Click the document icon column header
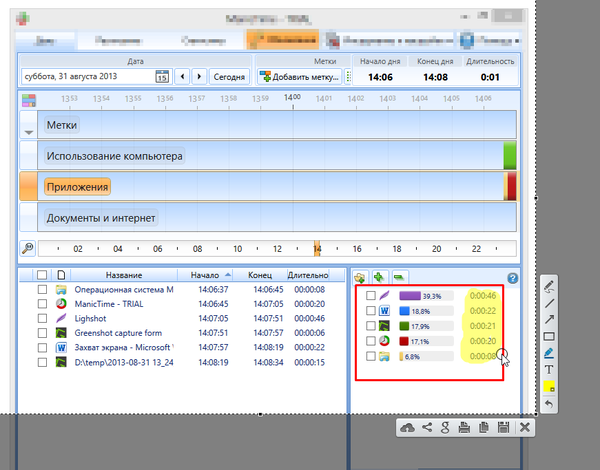 pyautogui.click(x=61, y=275)
